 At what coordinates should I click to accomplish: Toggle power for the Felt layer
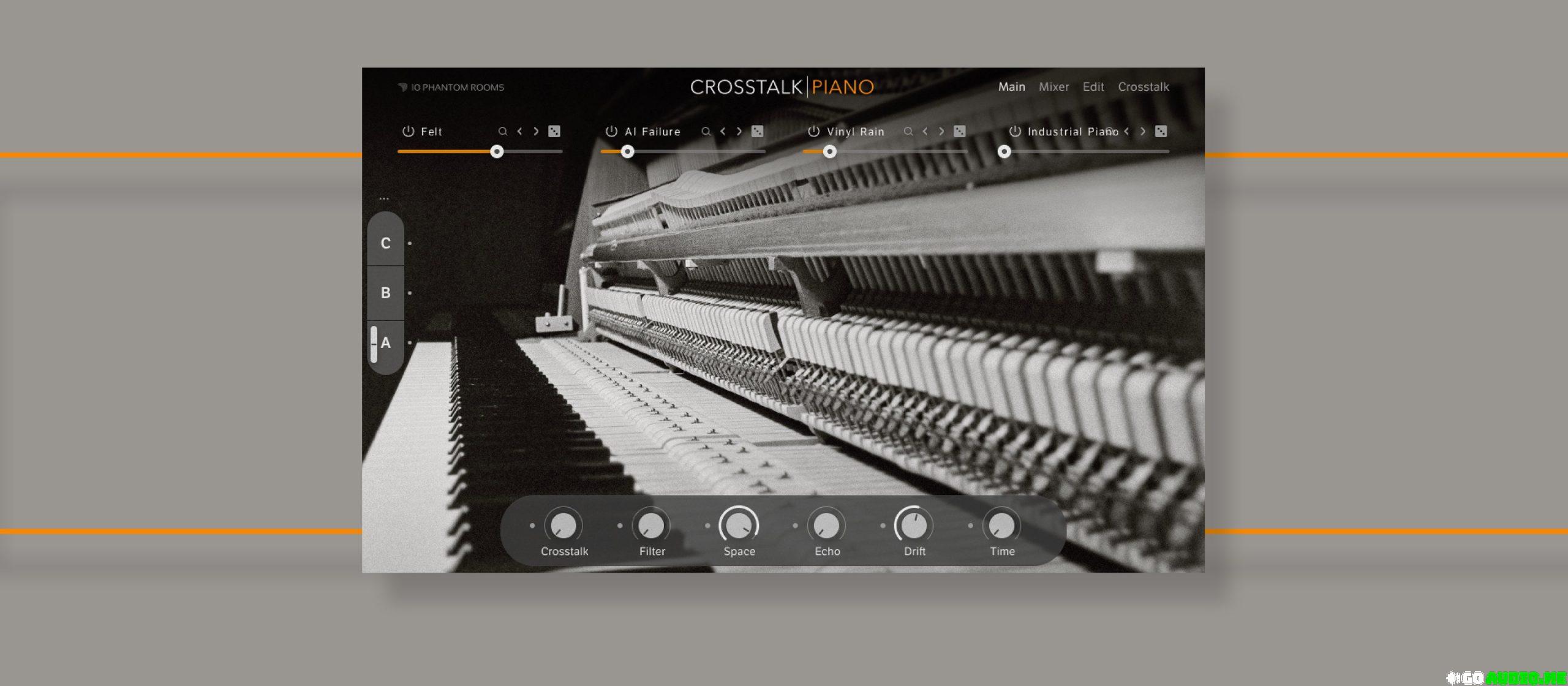(x=408, y=131)
